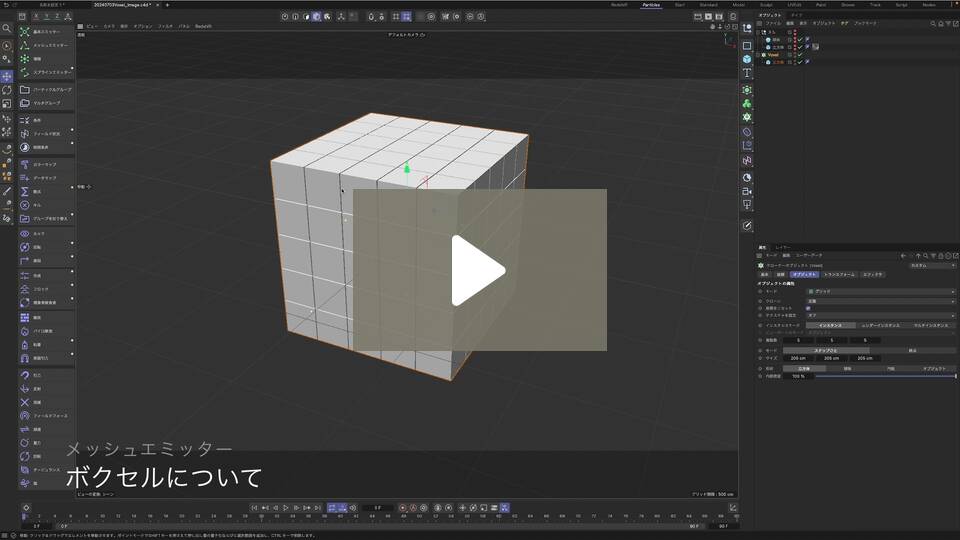Toggle Y axis lock button
The width and height of the screenshot is (960, 540).
[x=47, y=17]
